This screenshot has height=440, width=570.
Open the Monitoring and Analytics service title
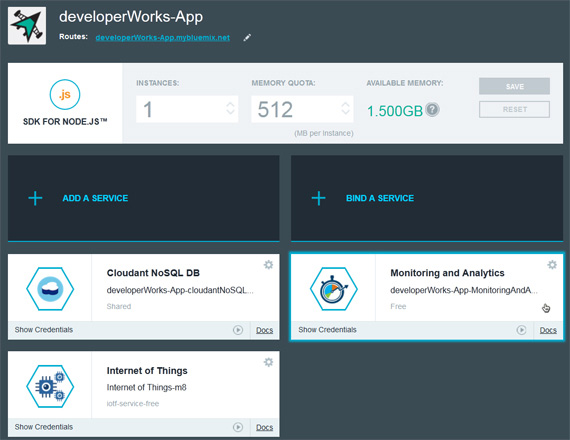447,273
